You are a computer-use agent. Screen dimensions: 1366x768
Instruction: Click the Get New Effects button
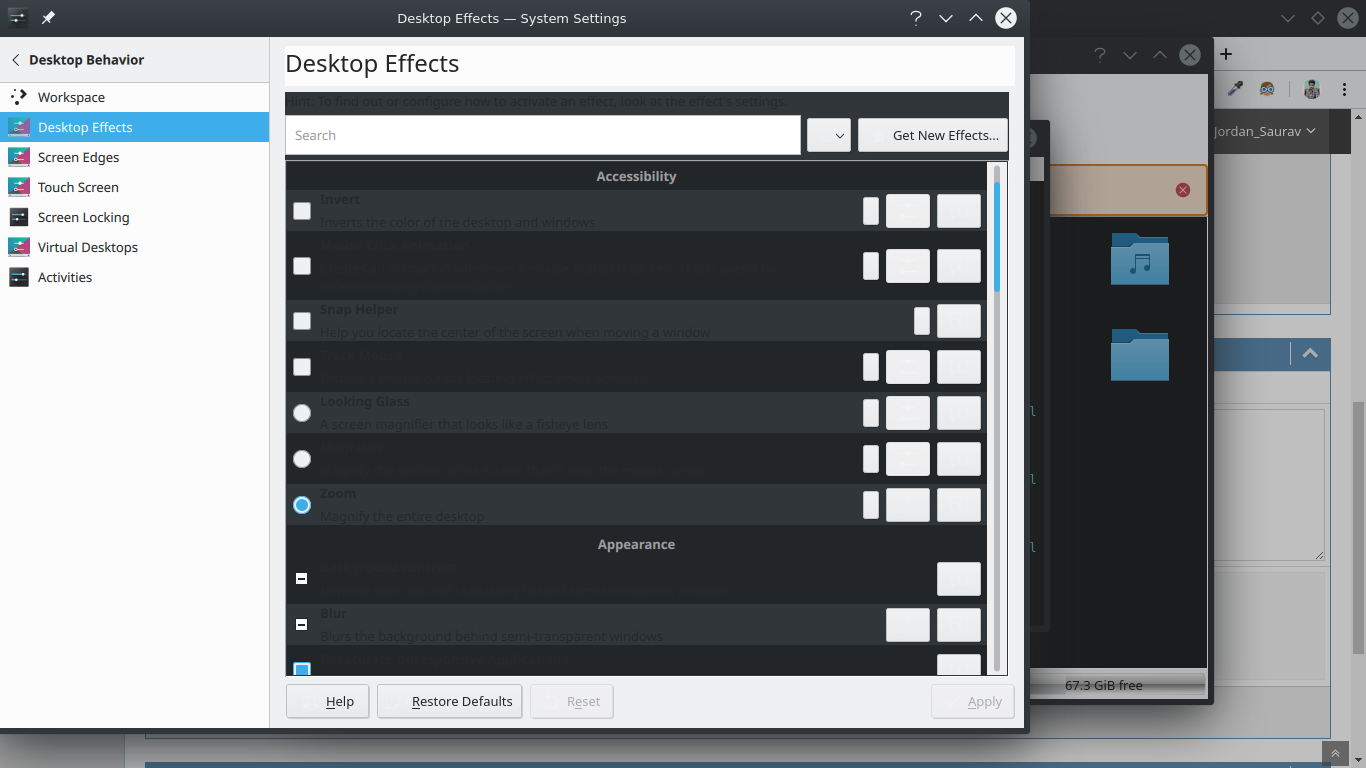[933, 135]
